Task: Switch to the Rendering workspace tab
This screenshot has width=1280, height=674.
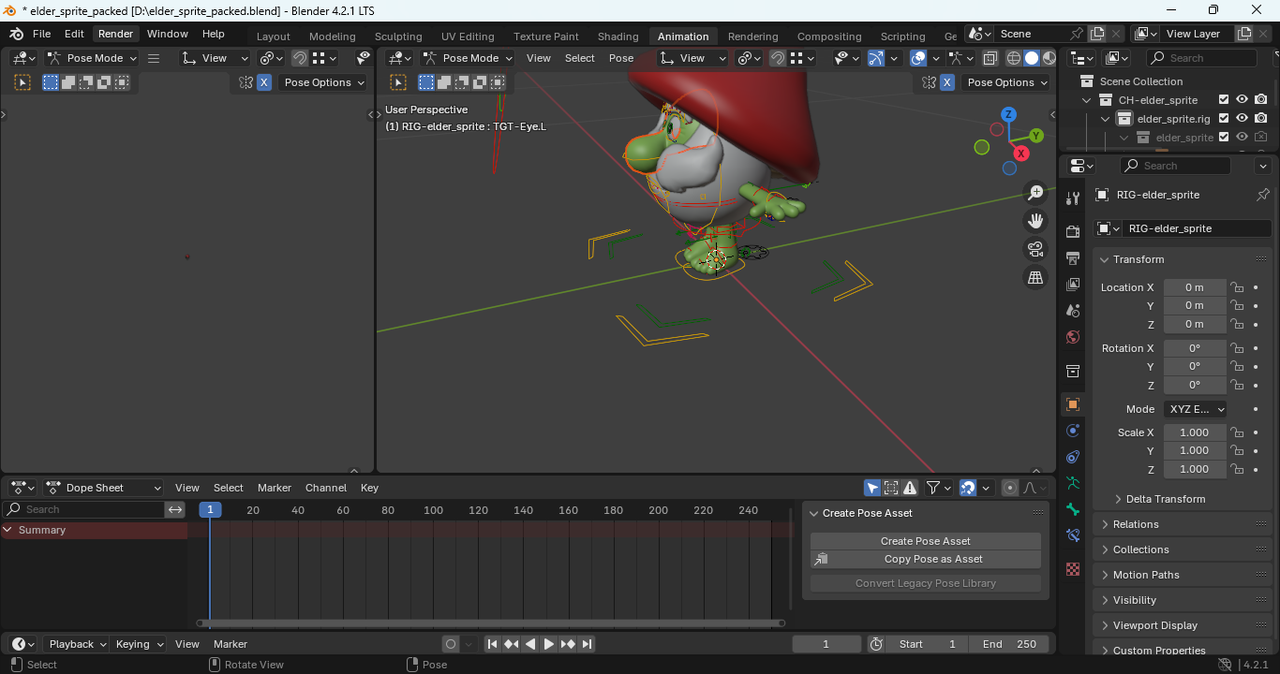Action: coord(752,36)
